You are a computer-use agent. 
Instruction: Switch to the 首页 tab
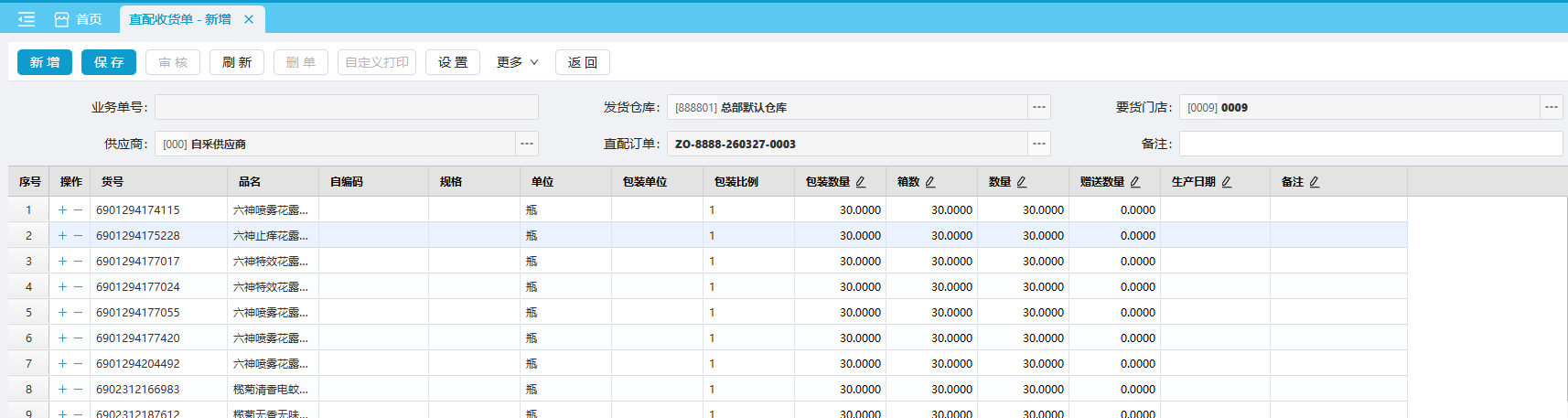coord(79,19)
